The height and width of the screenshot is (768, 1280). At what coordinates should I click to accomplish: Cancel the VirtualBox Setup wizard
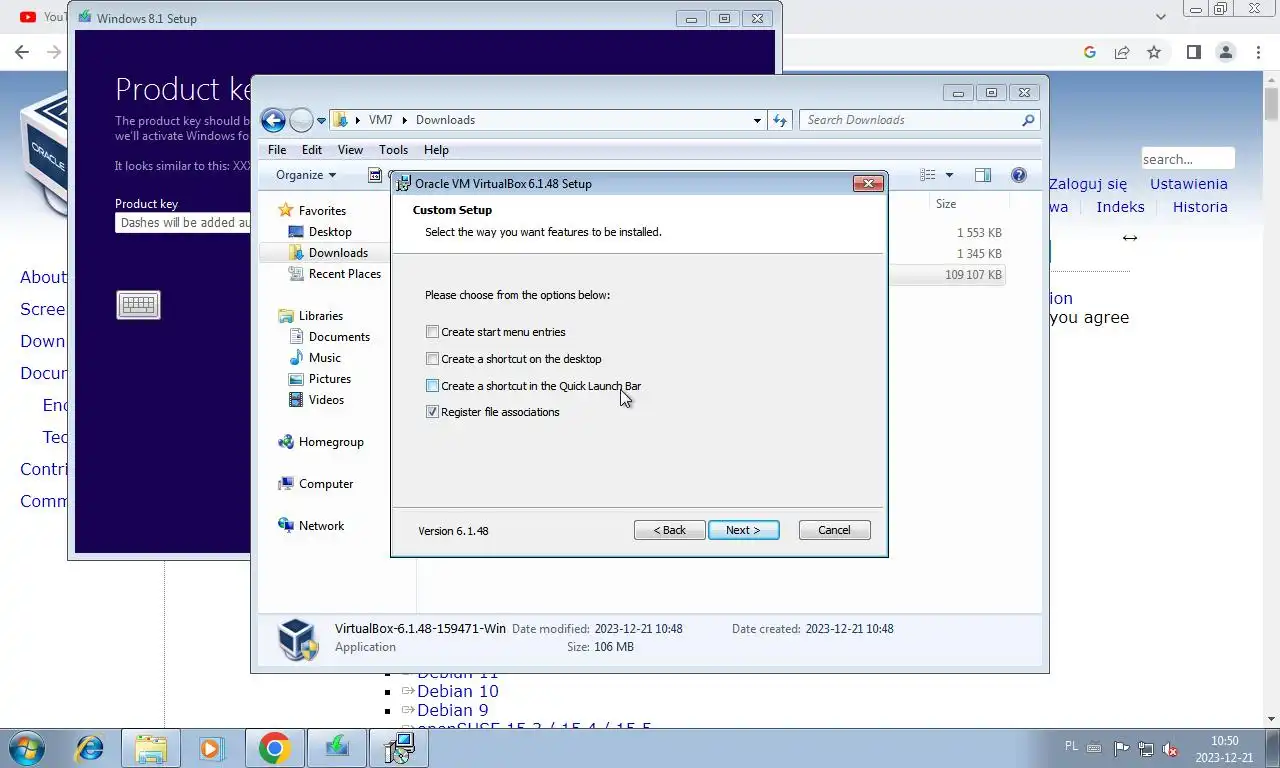(x=834, y=530)
